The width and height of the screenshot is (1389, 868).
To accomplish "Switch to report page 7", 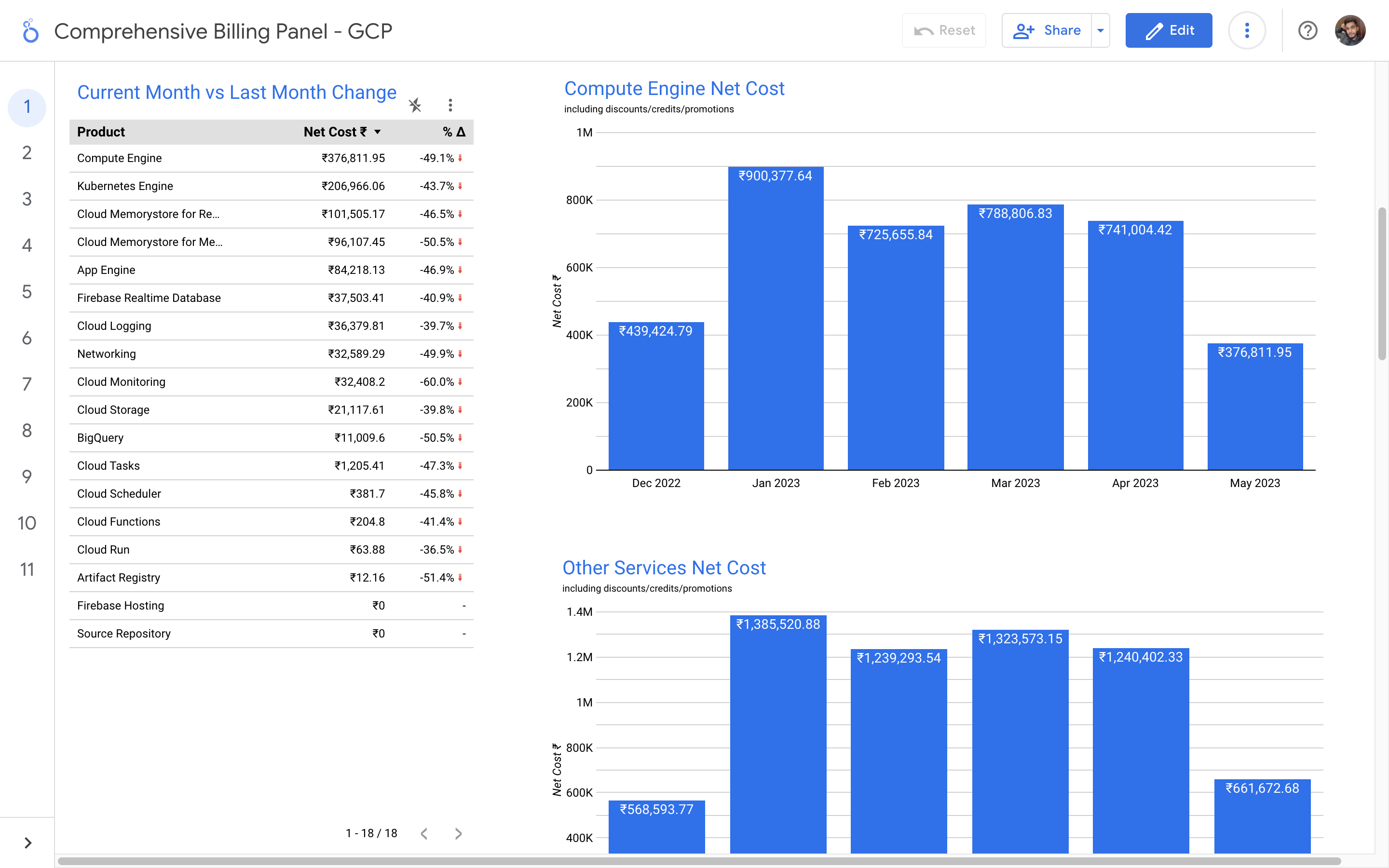I will click(x=27, y=384).
